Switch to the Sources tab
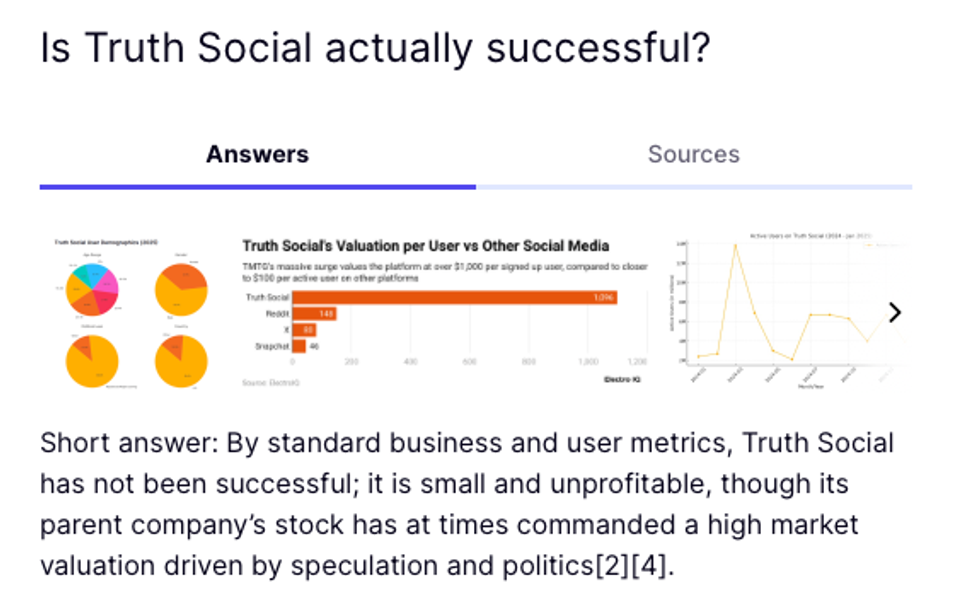Viewport: 980px width, 608px height. (x=694, y=154)
